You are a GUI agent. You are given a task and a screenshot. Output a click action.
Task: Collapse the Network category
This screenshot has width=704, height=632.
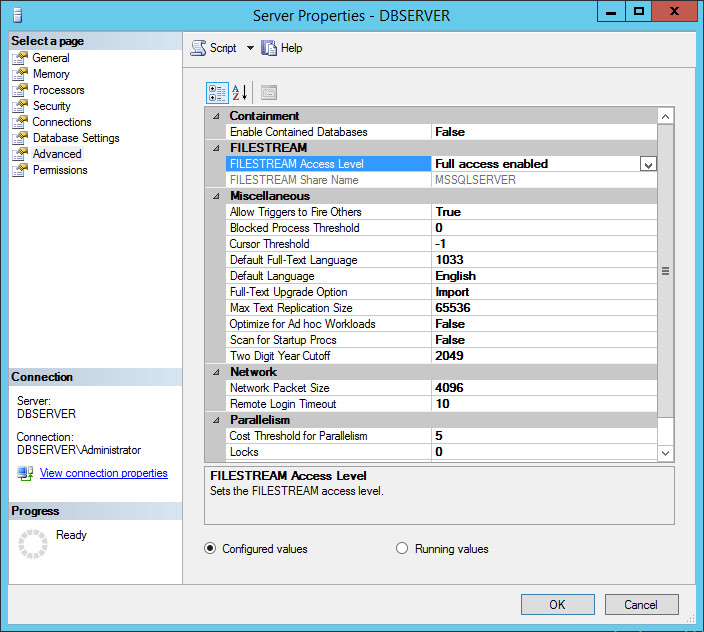pyautogui.click(x=217, y=372)
